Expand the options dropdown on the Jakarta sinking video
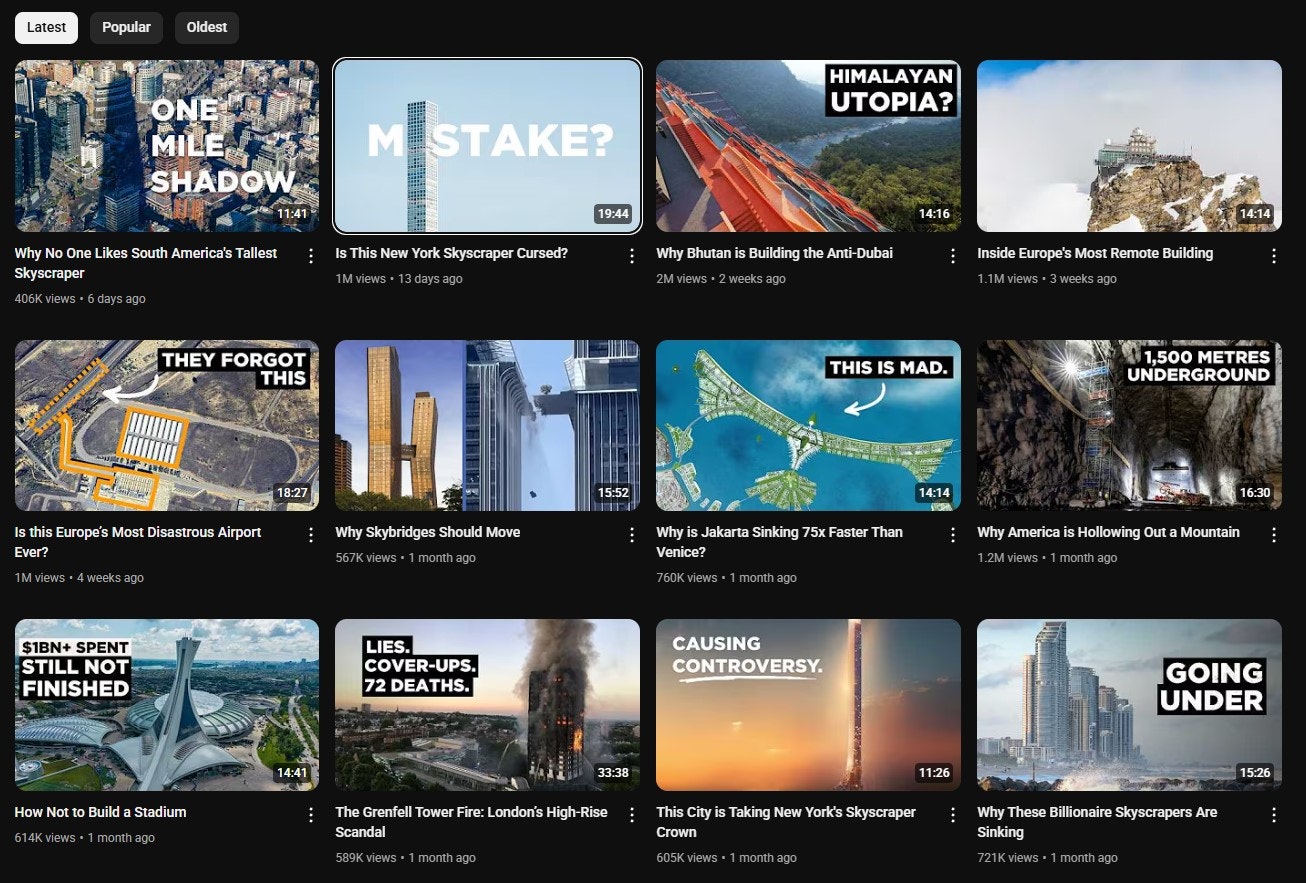 click(952, 534)
